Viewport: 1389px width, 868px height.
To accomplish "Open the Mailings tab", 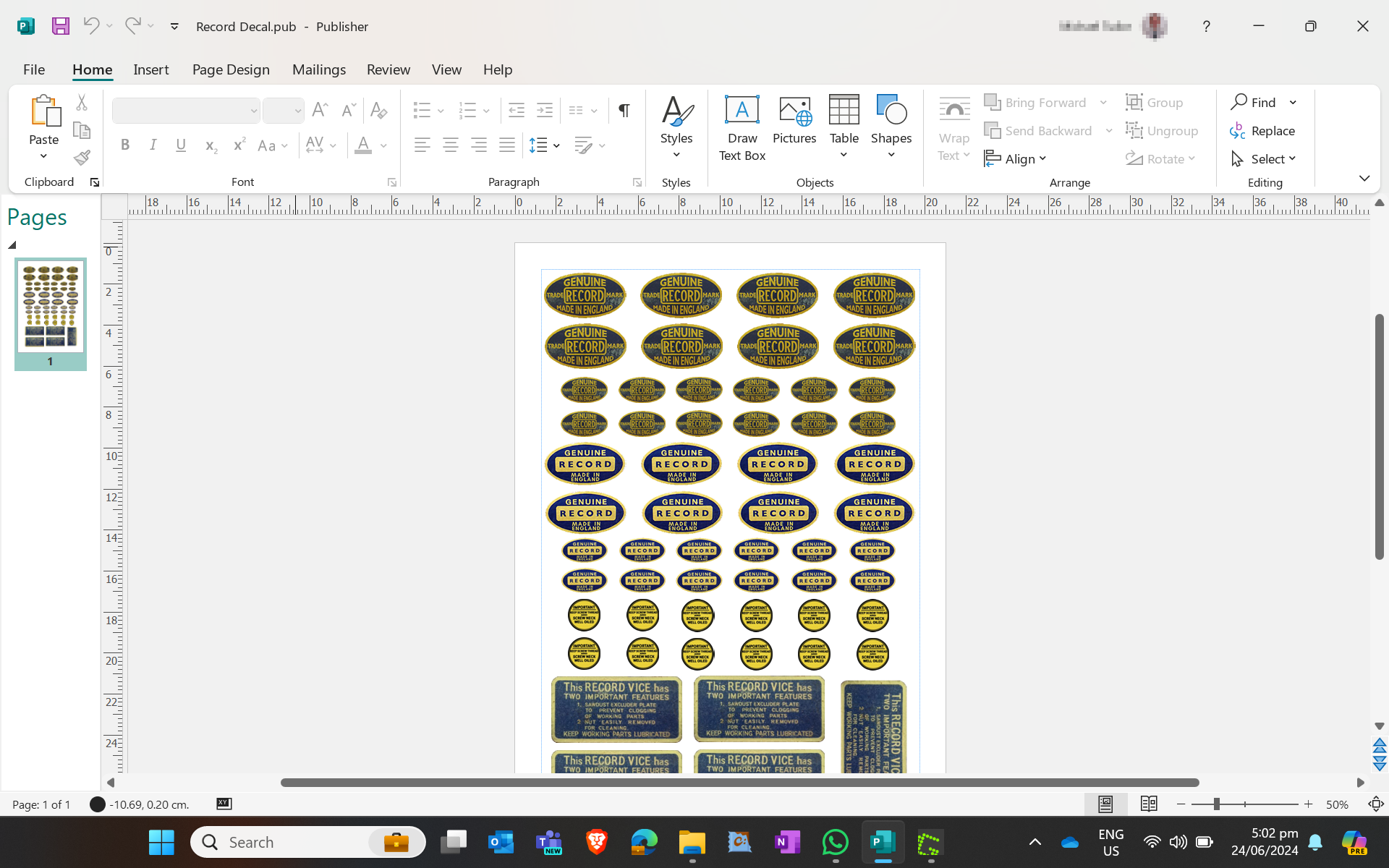I will click(319, 69).
